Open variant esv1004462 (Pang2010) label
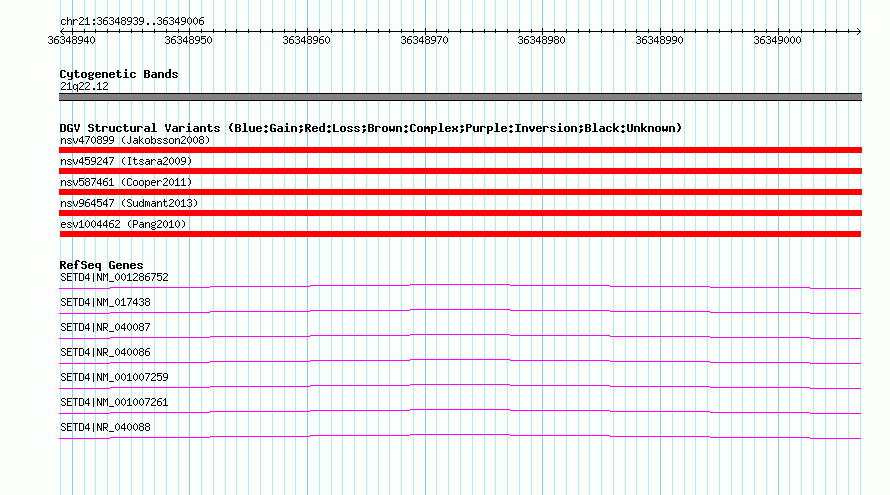Viewport: 890px width, 495px height. point(123,224)
